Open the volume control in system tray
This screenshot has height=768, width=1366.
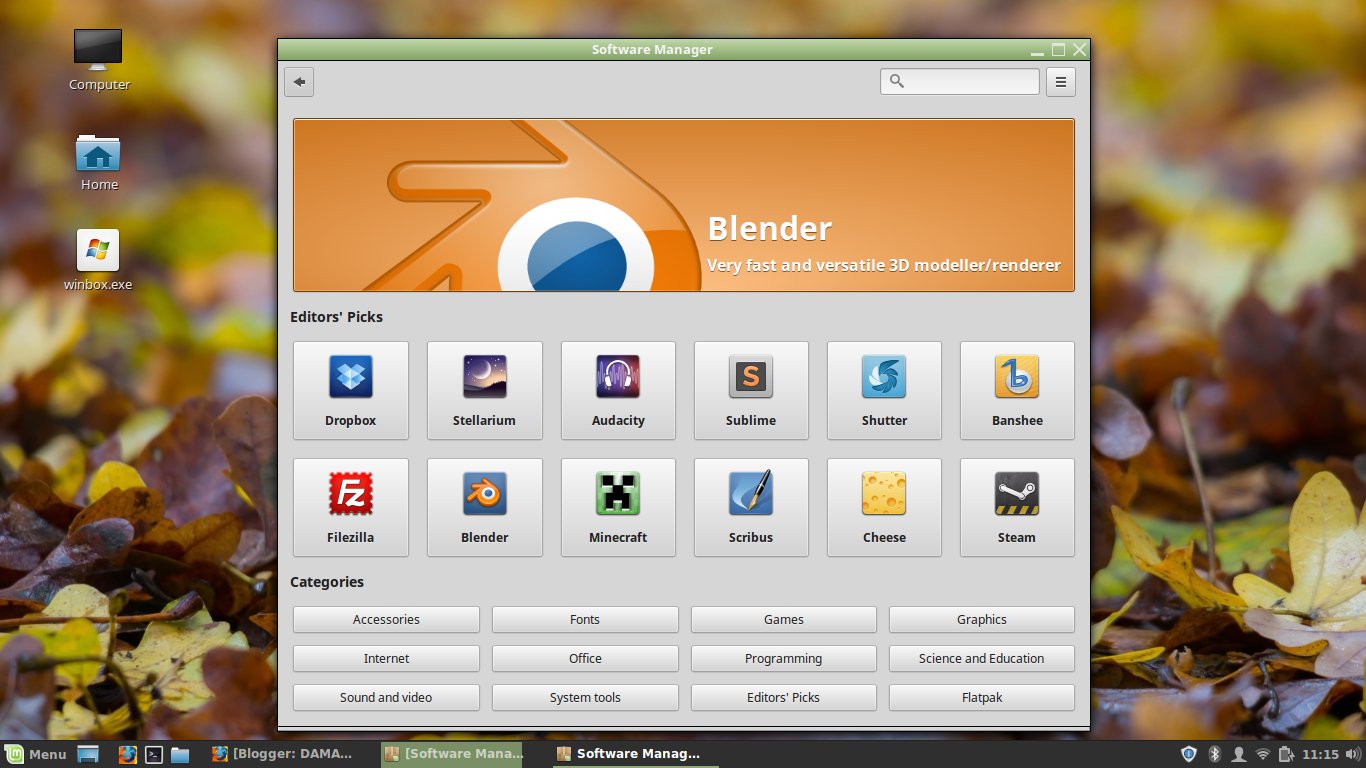point(1354,754)
